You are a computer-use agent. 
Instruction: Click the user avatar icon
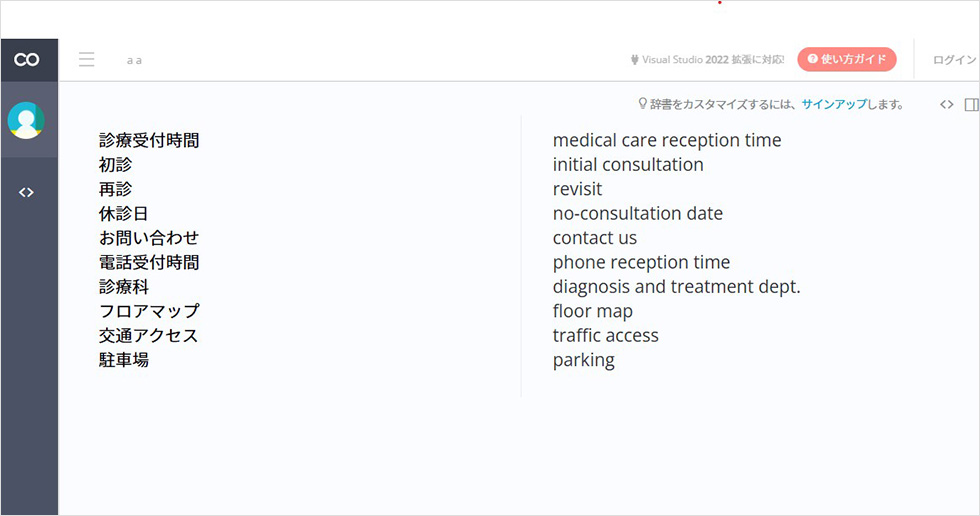pos(26,120)
